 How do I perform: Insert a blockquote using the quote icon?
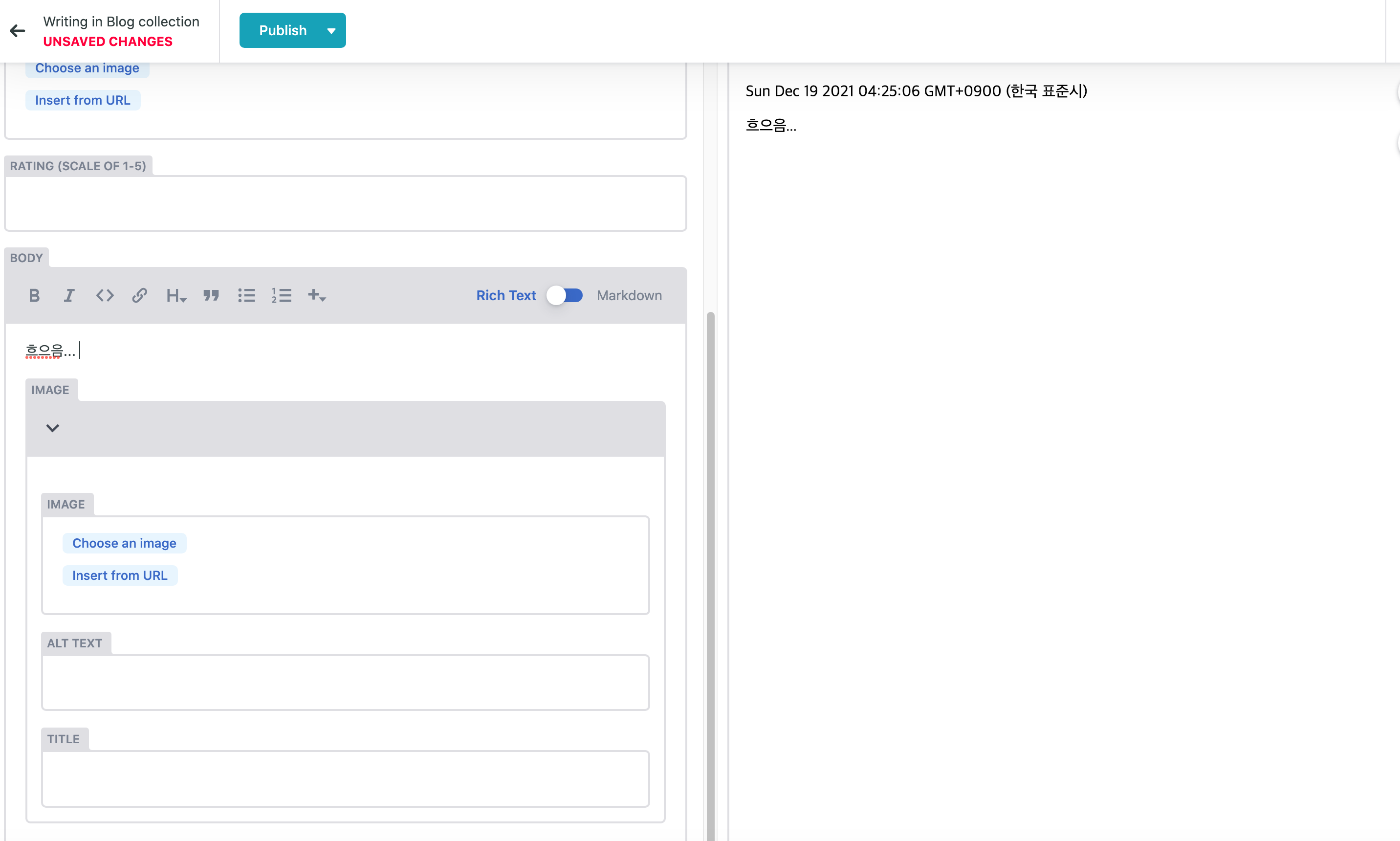point(211,295)
